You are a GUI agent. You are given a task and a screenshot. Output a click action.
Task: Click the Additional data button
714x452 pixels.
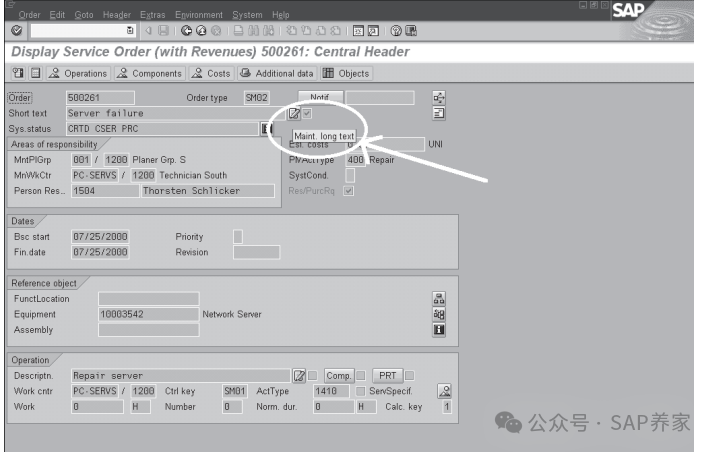[277, 73]
